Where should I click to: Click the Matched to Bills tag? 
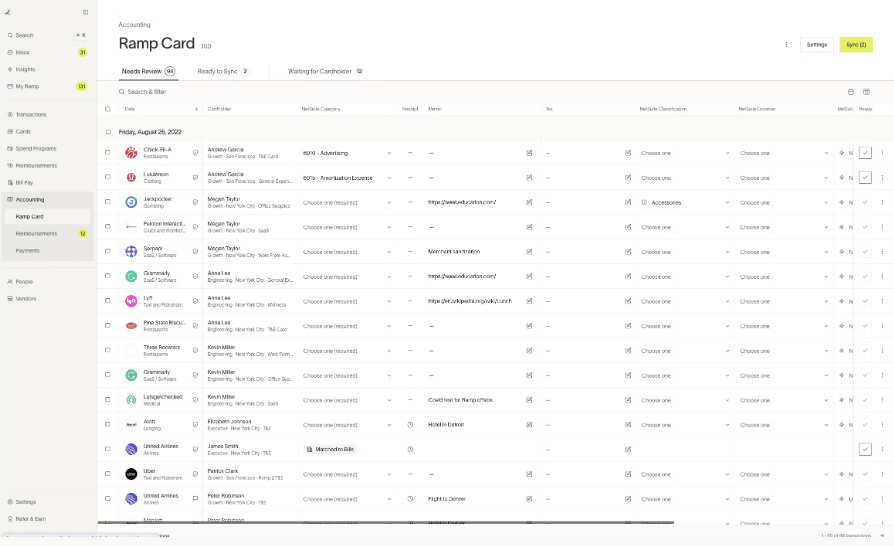click(x=330, y=450)
